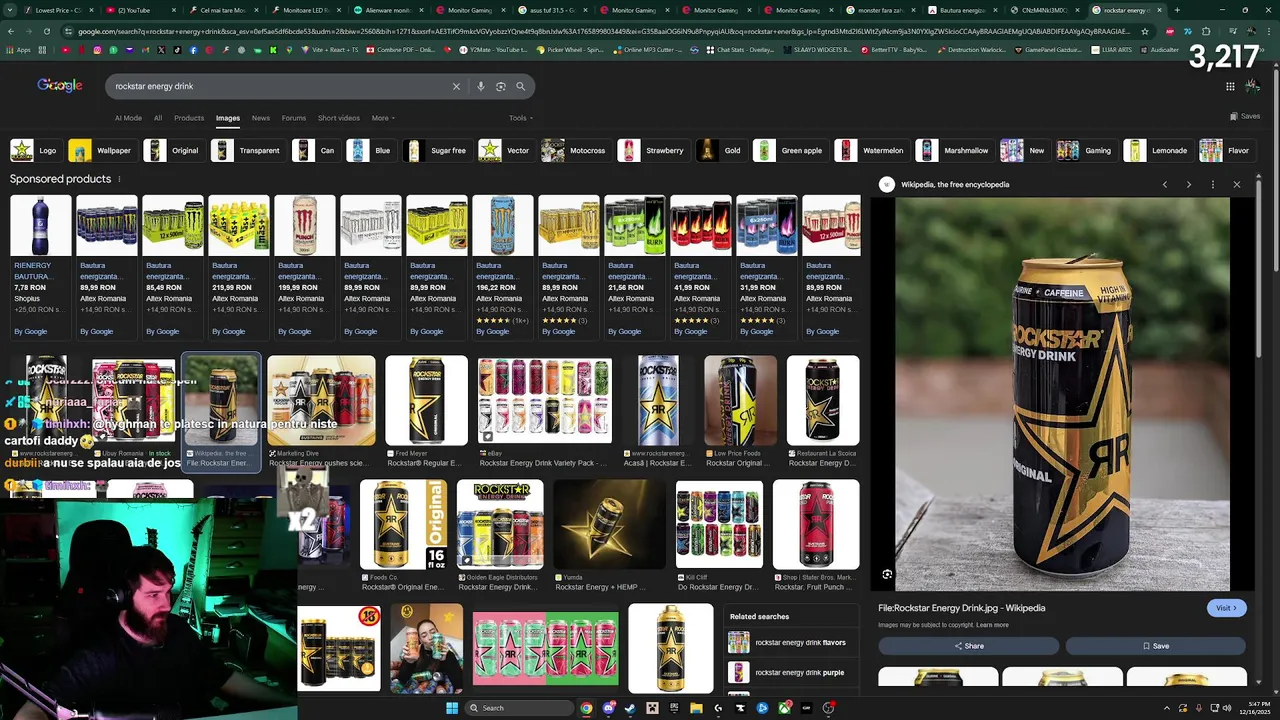Open Saves collection link

(x=1245, y=116)
